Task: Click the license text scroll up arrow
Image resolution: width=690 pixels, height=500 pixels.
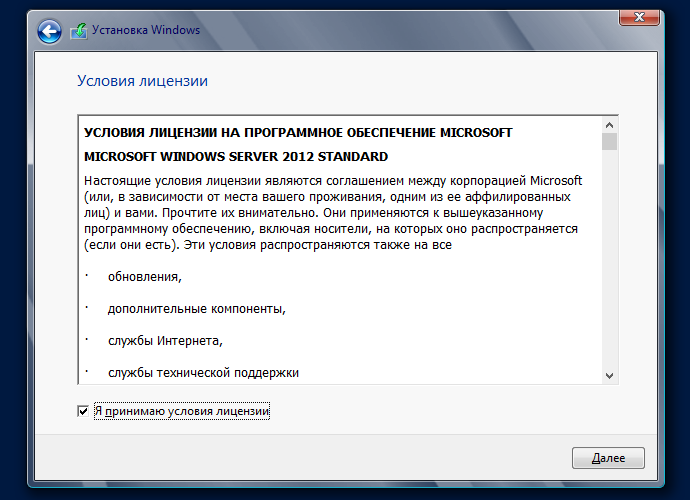Action: point(609,125)
